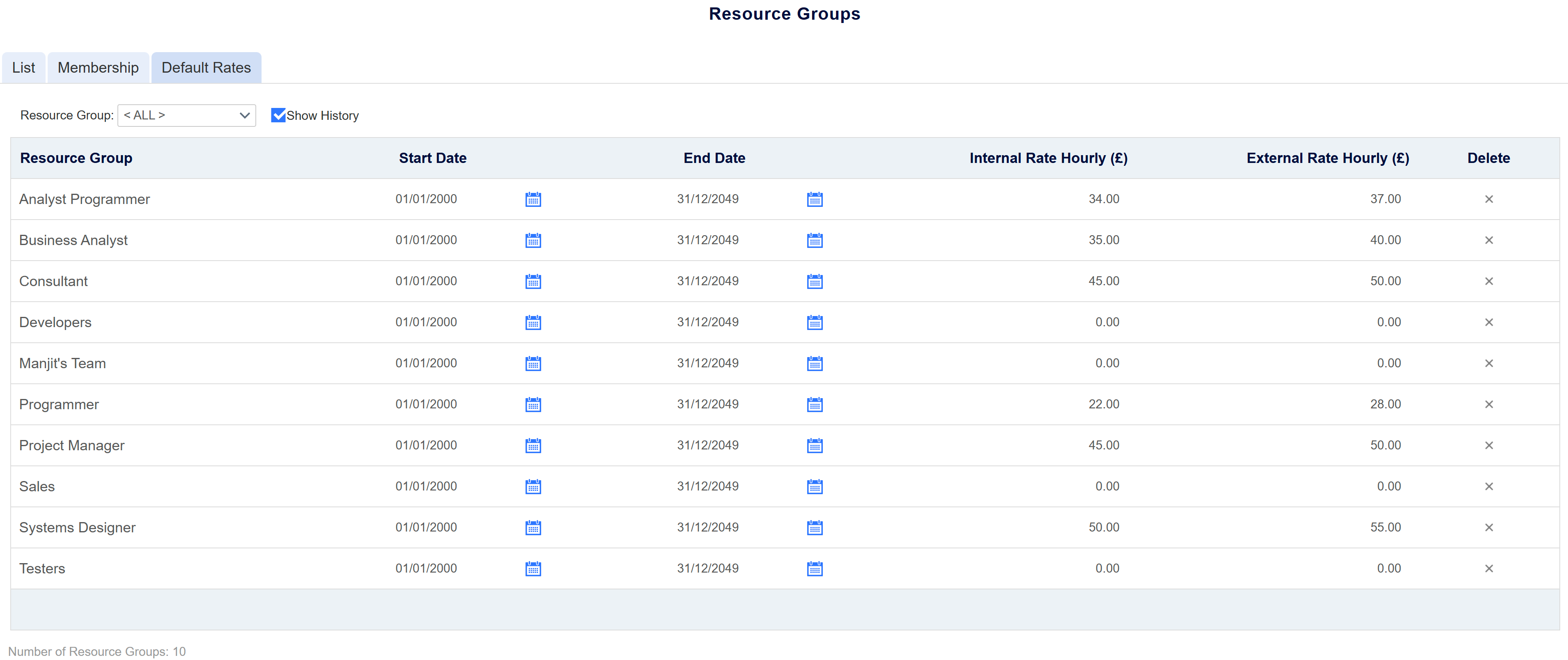The width and height of the screenshot is (1568, 660).
Task: Click Programmer end date field
Action: (x=707, y=405)
